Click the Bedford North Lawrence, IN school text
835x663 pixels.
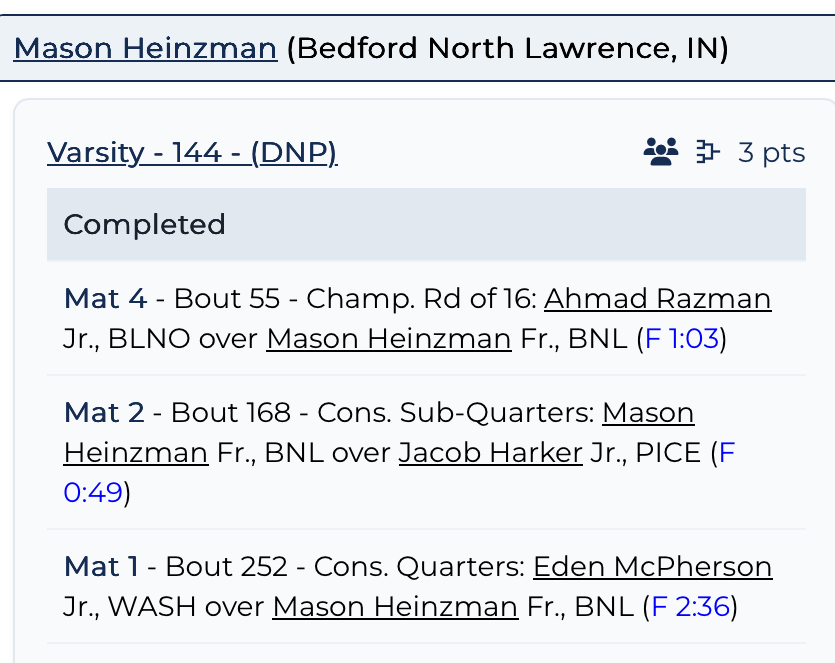tap(507, 47)
